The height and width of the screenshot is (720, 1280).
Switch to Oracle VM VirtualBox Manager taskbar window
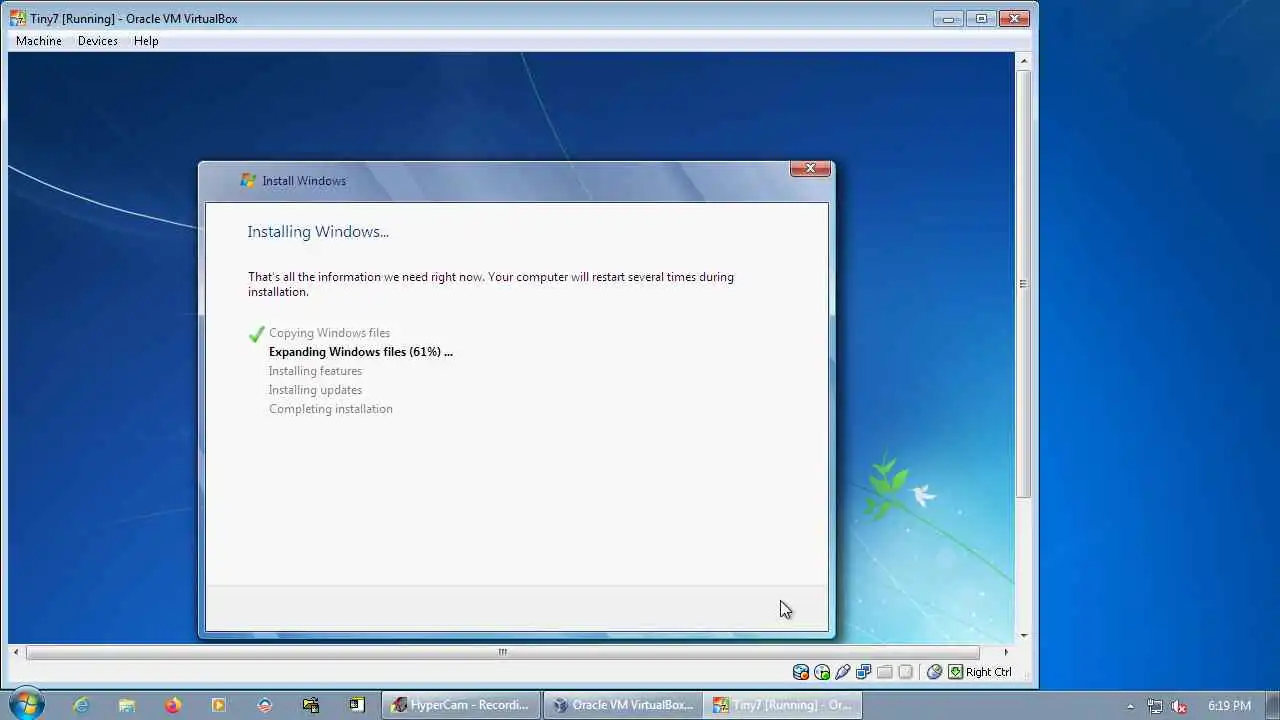tap(623, 705)
